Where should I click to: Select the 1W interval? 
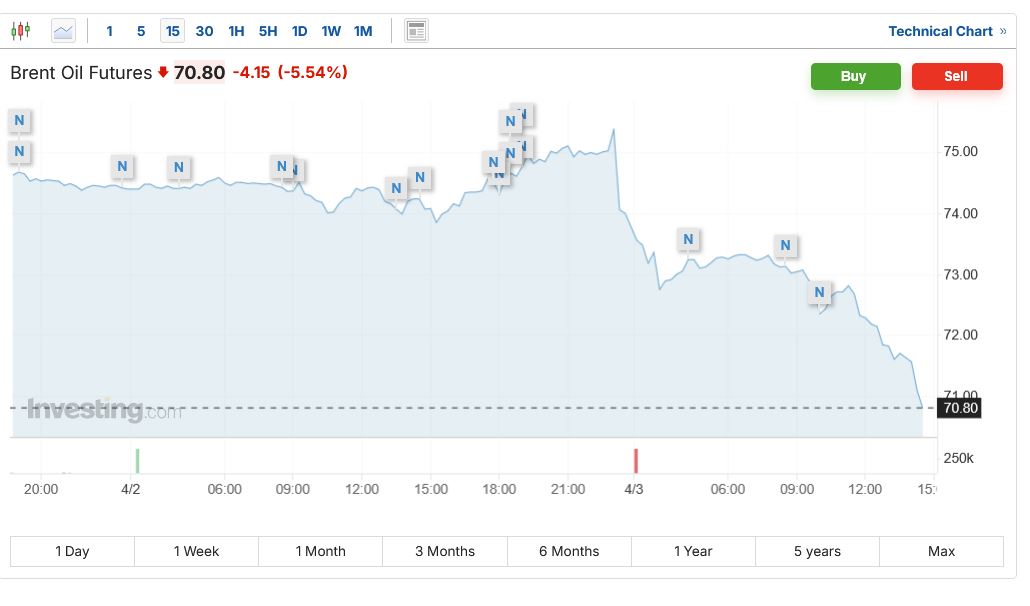click(x=331, y=31)
